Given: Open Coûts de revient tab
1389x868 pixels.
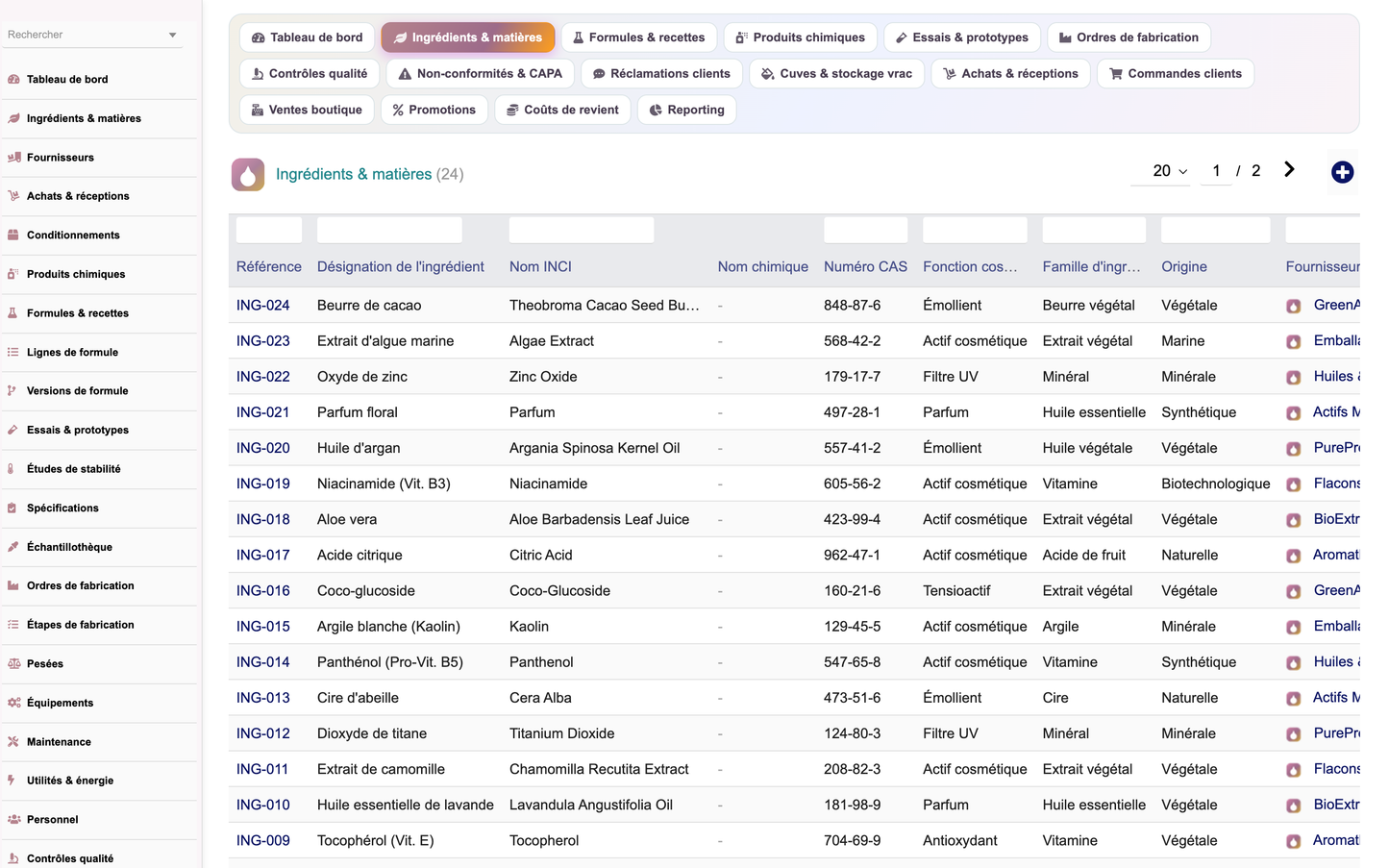Looking at the screenshot, I should click(562, 110).
